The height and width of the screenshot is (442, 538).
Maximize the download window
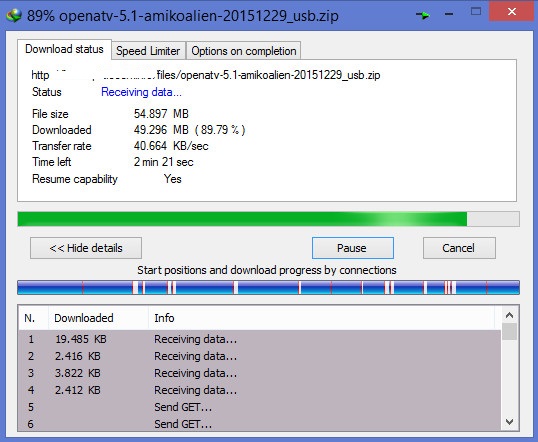click(476, 12)
